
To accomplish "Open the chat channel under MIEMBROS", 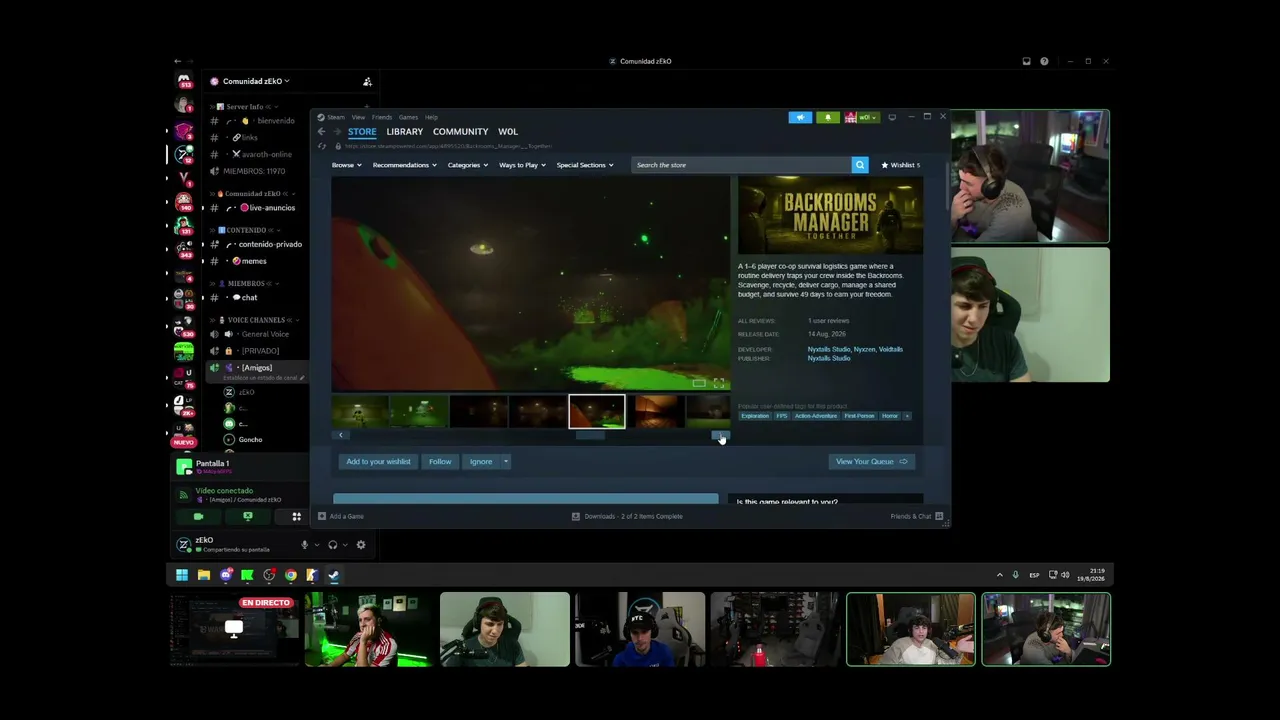I will [249, 297].
